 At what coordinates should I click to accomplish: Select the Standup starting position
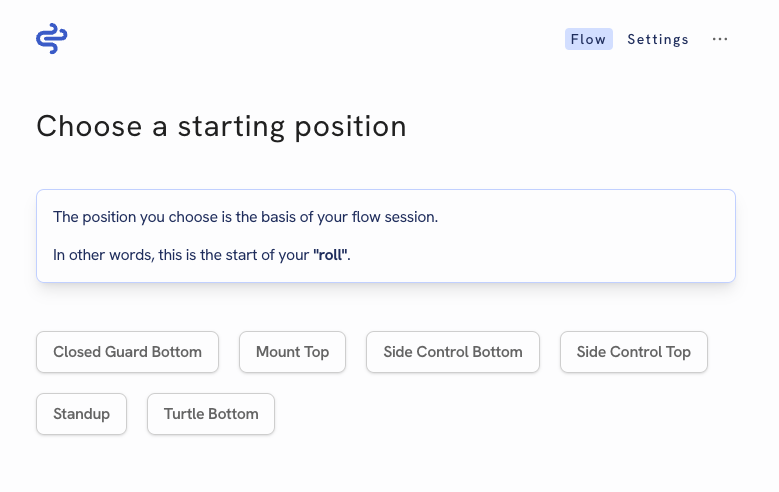point(81,414)
